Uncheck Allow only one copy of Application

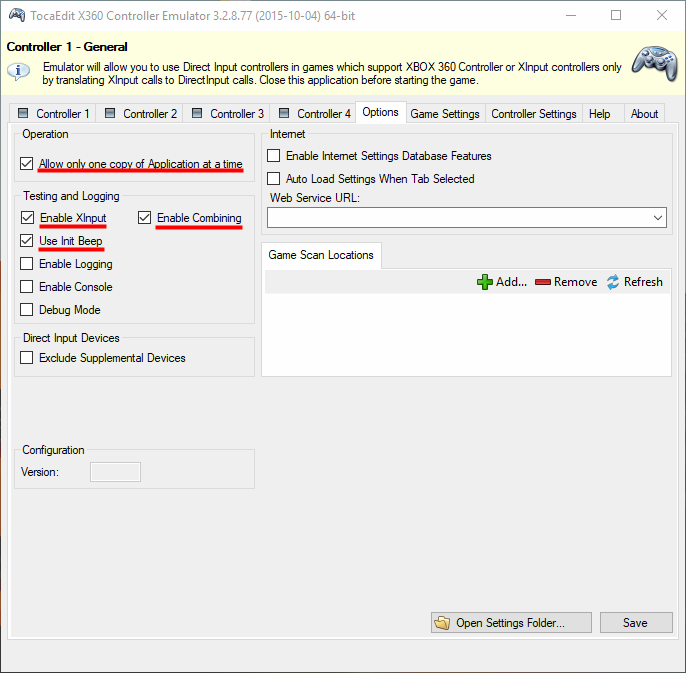[x=27, y=164]
